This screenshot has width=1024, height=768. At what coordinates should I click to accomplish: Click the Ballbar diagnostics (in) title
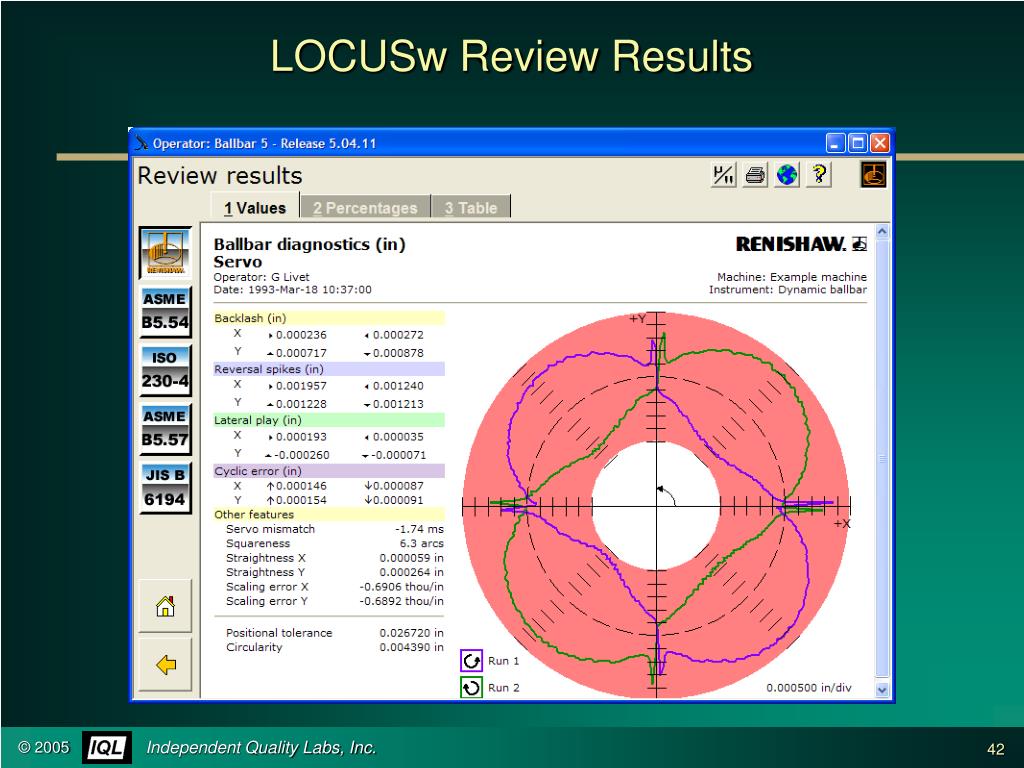310,244
